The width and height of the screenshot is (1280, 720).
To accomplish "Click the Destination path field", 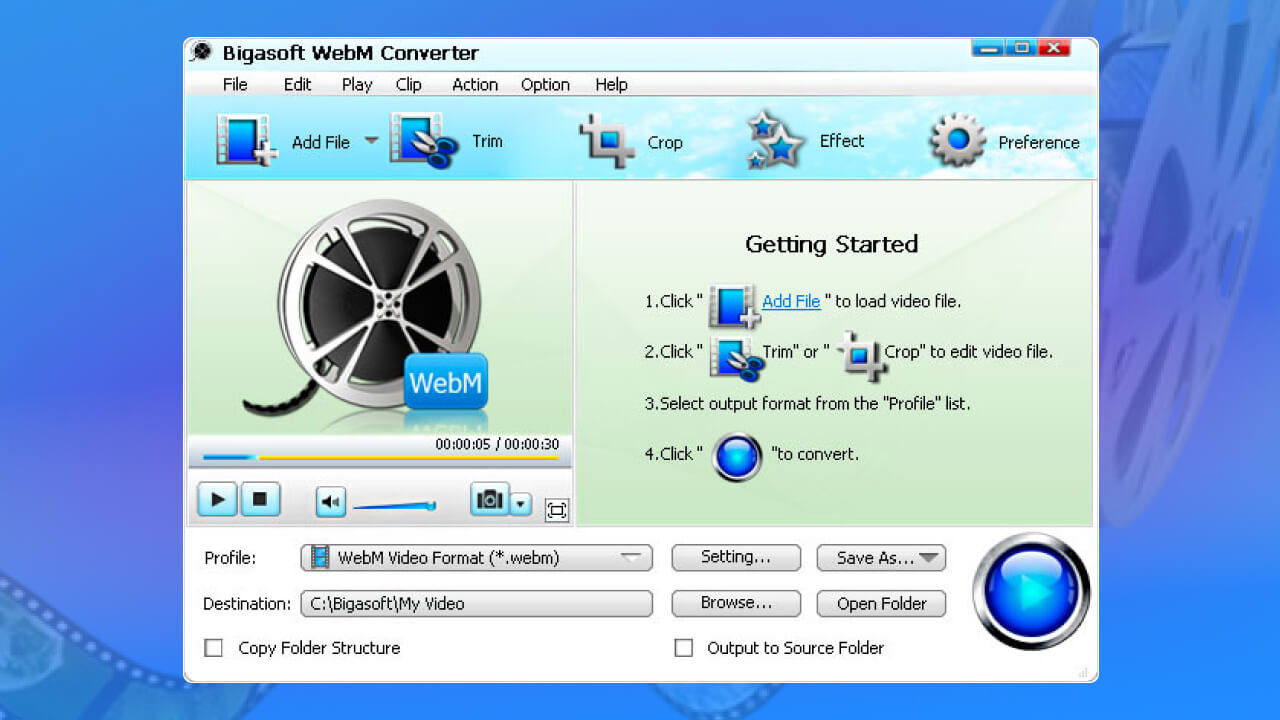I will pos(476,604).
